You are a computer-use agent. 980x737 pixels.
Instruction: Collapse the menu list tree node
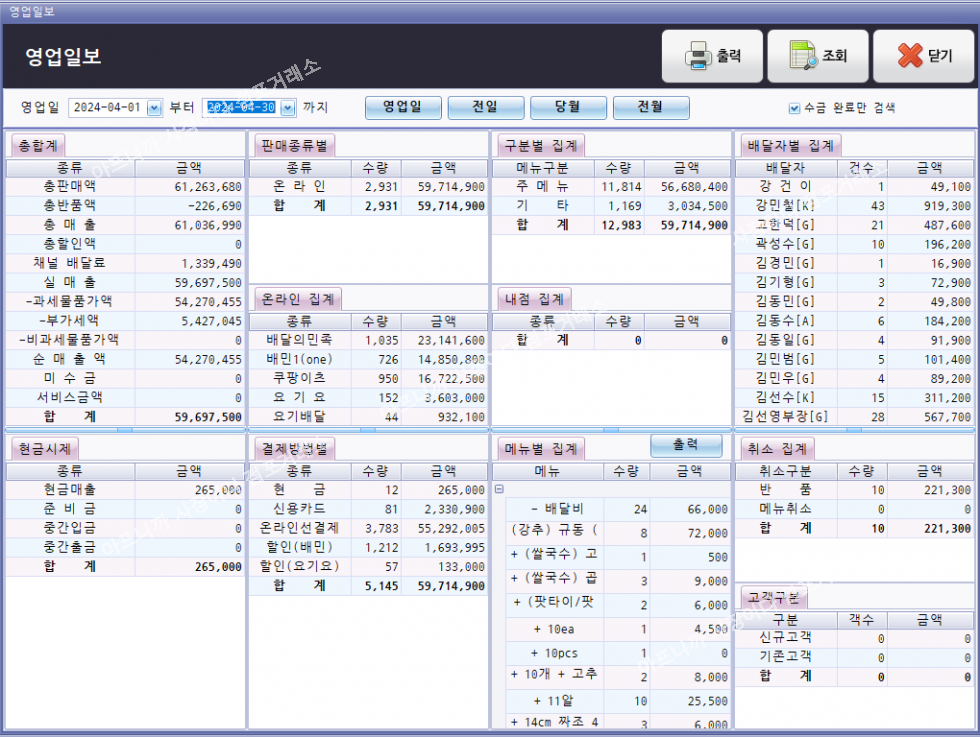point(498,489)
